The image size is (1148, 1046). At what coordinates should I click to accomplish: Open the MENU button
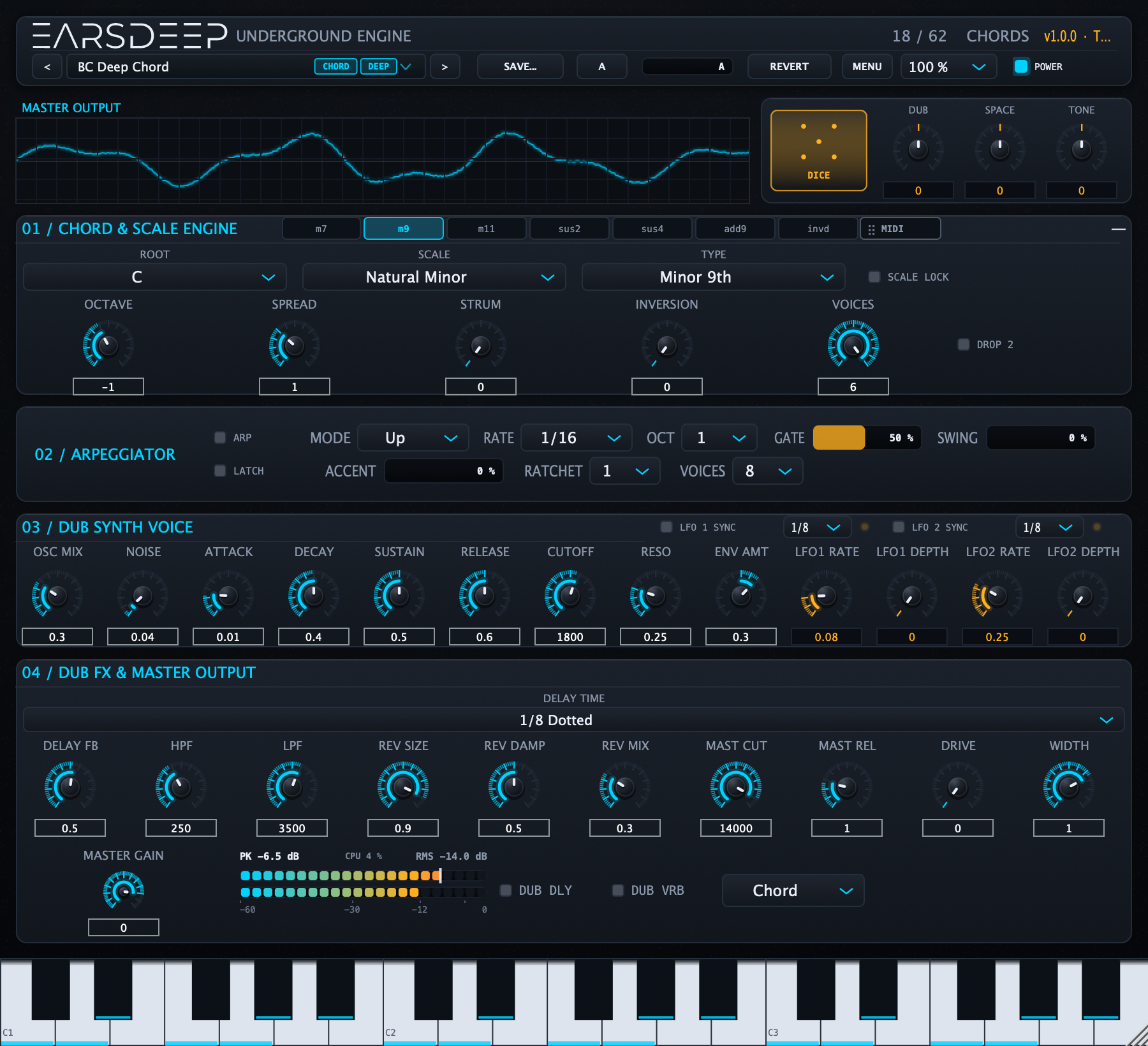tap(867, 66)
